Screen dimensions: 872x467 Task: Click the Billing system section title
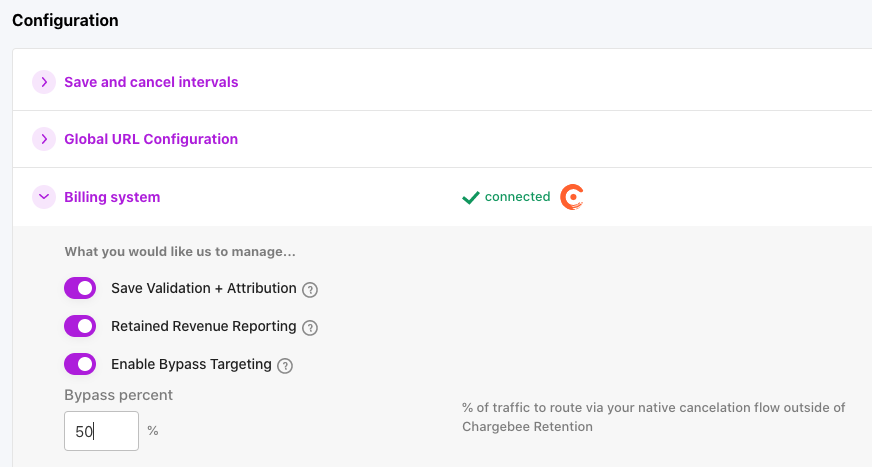[x=112, y=197]
